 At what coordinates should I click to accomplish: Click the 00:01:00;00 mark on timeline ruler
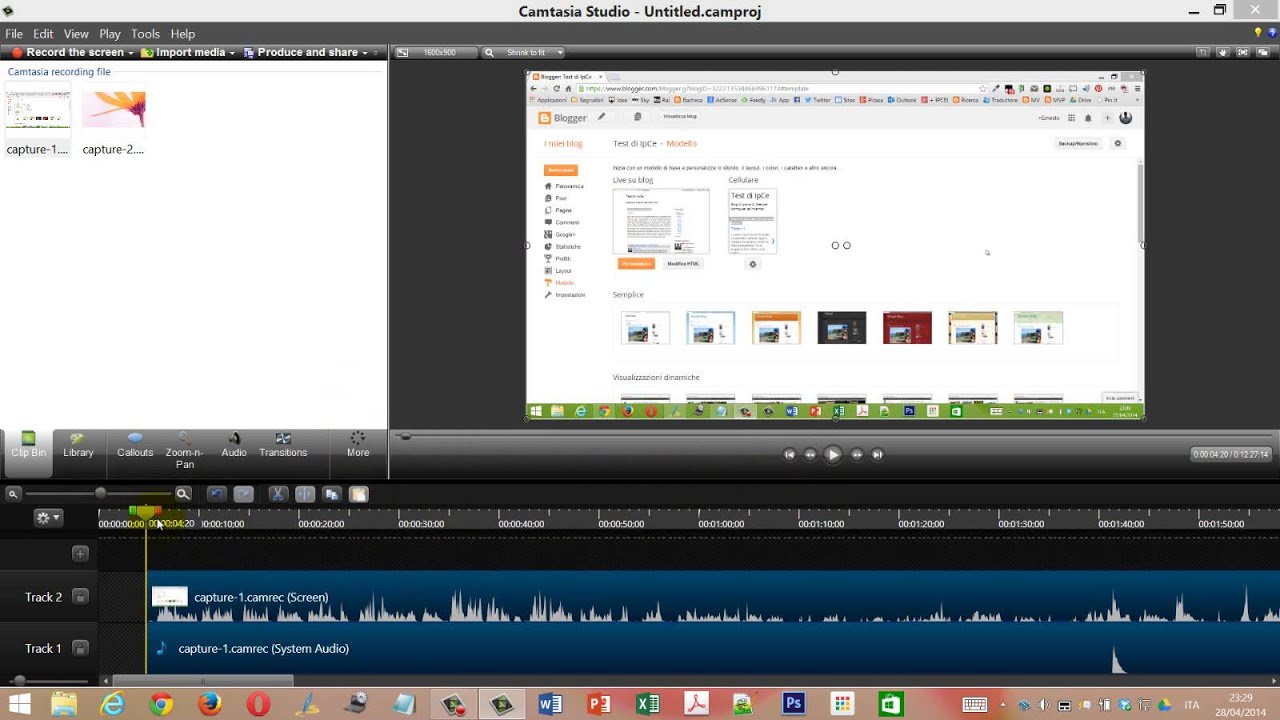click(720, 523)
